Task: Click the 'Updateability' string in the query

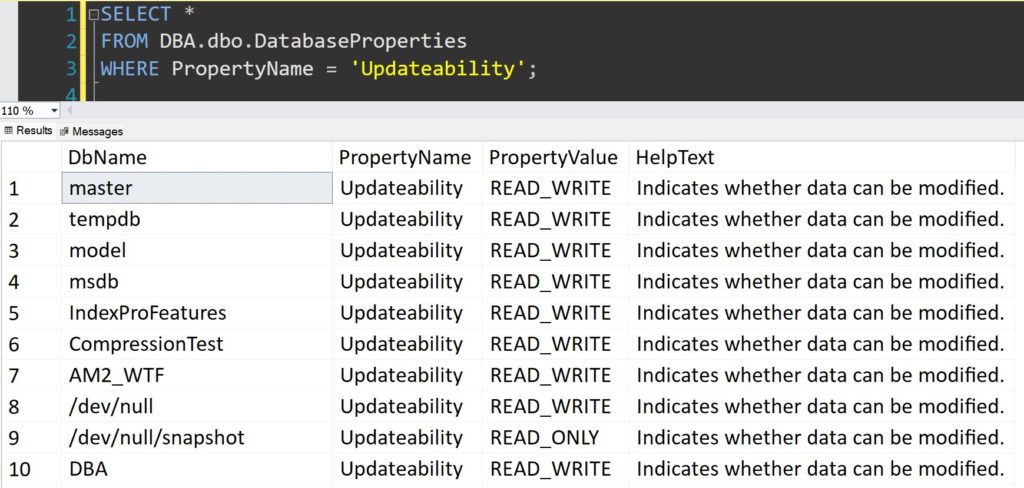Action: coord(438,69)
